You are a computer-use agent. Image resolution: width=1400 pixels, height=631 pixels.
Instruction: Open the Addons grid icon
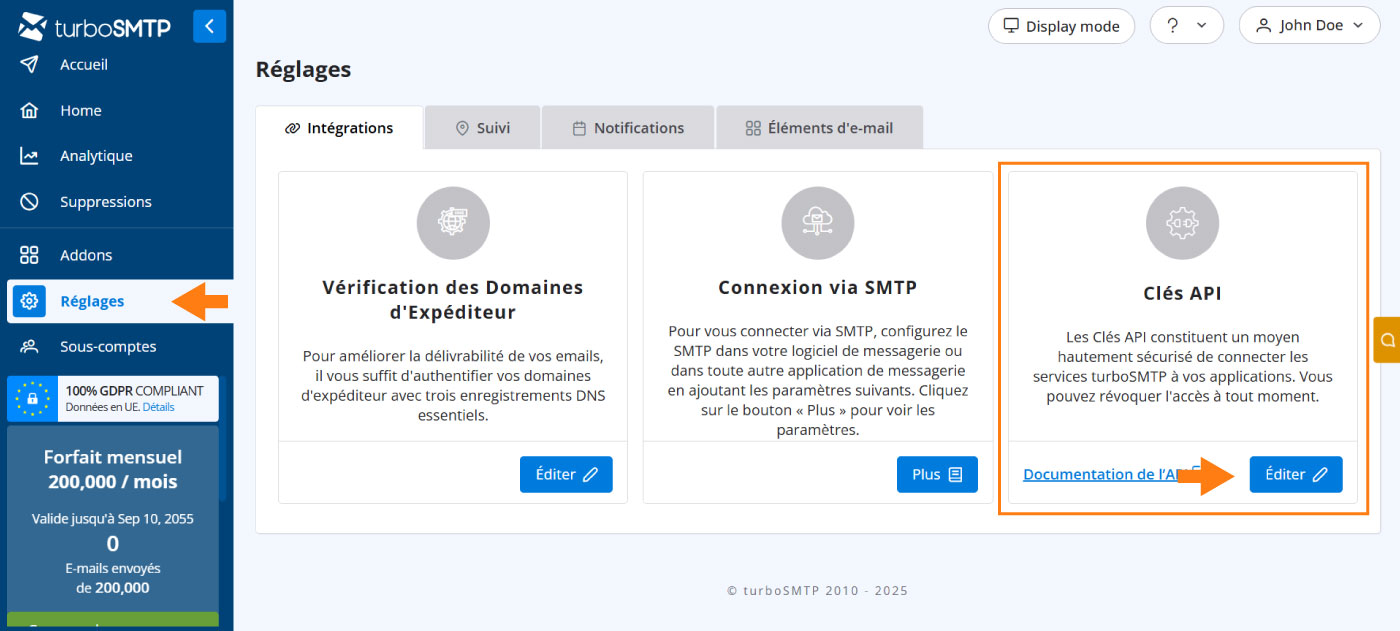(30, 255)
